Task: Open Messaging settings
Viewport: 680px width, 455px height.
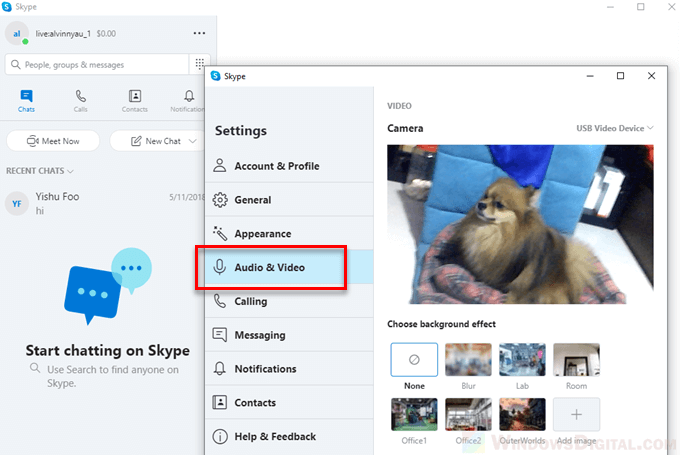Action: 289,335
